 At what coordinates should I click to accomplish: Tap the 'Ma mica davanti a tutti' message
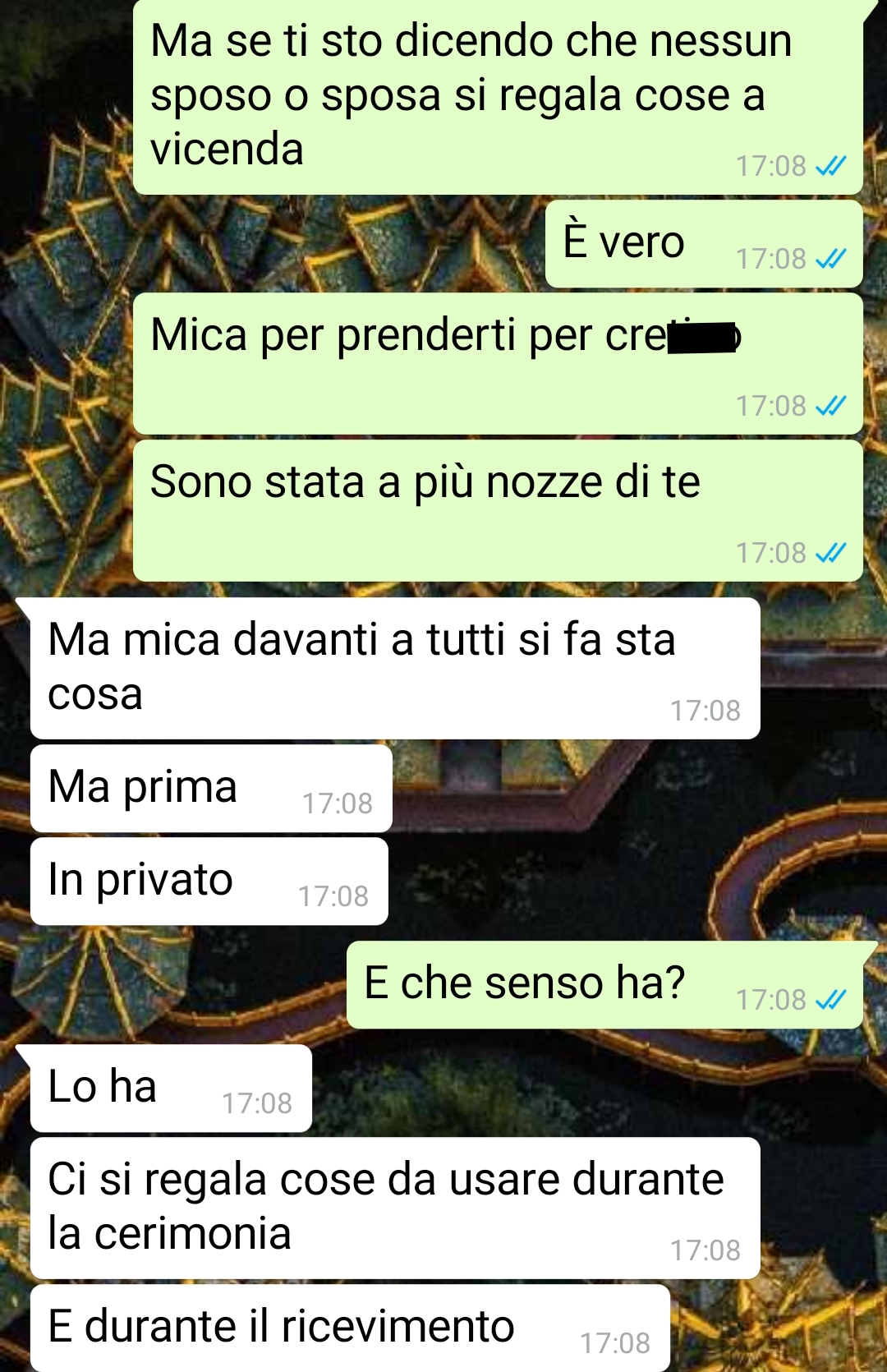[395, 668]
